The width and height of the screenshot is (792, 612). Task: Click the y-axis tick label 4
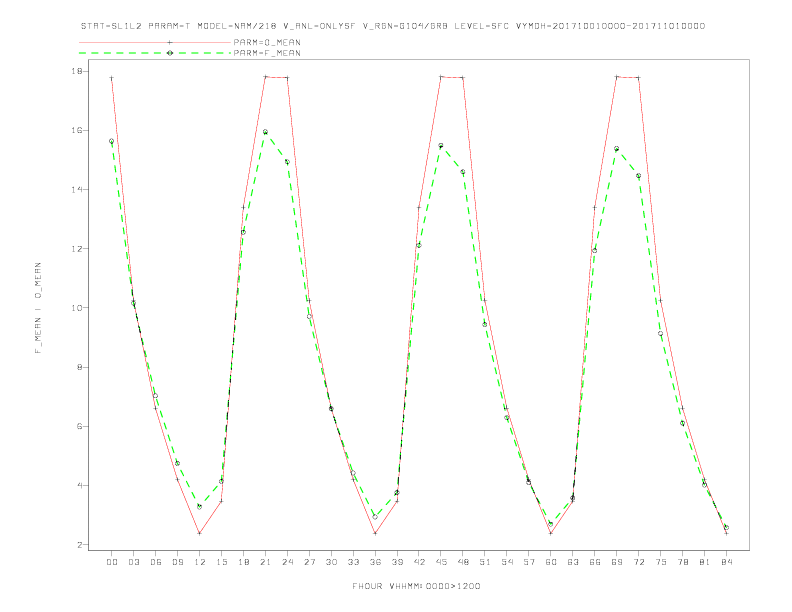80,485
